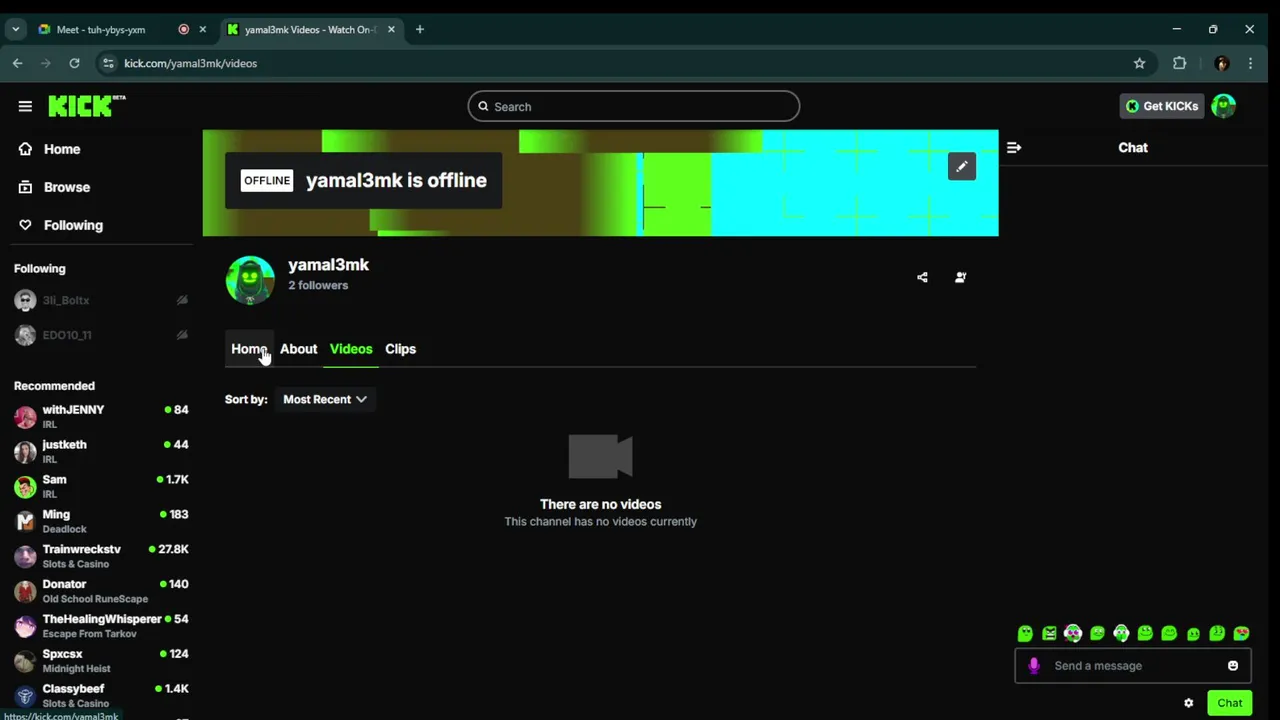1280x720 pixels.
Task: Open recommended channel Trainwreckstv
Action: (x=100, y=557)
